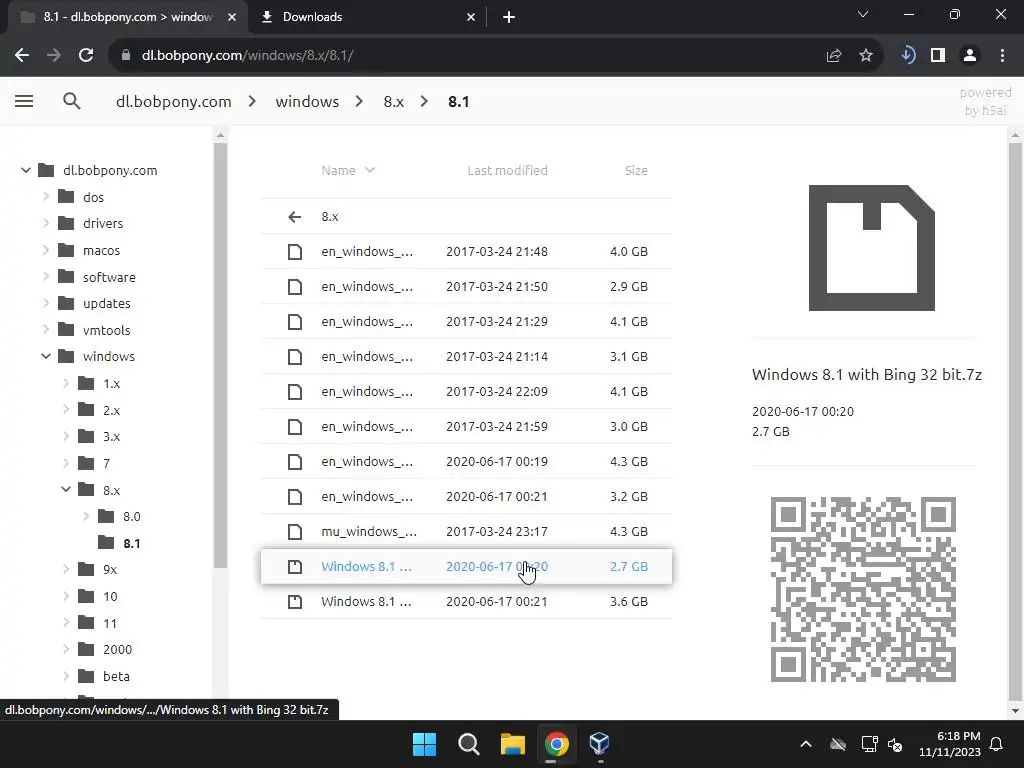Open the updates folder in tree
Viewport: 1024px width, 768px height.
(106, 303)
